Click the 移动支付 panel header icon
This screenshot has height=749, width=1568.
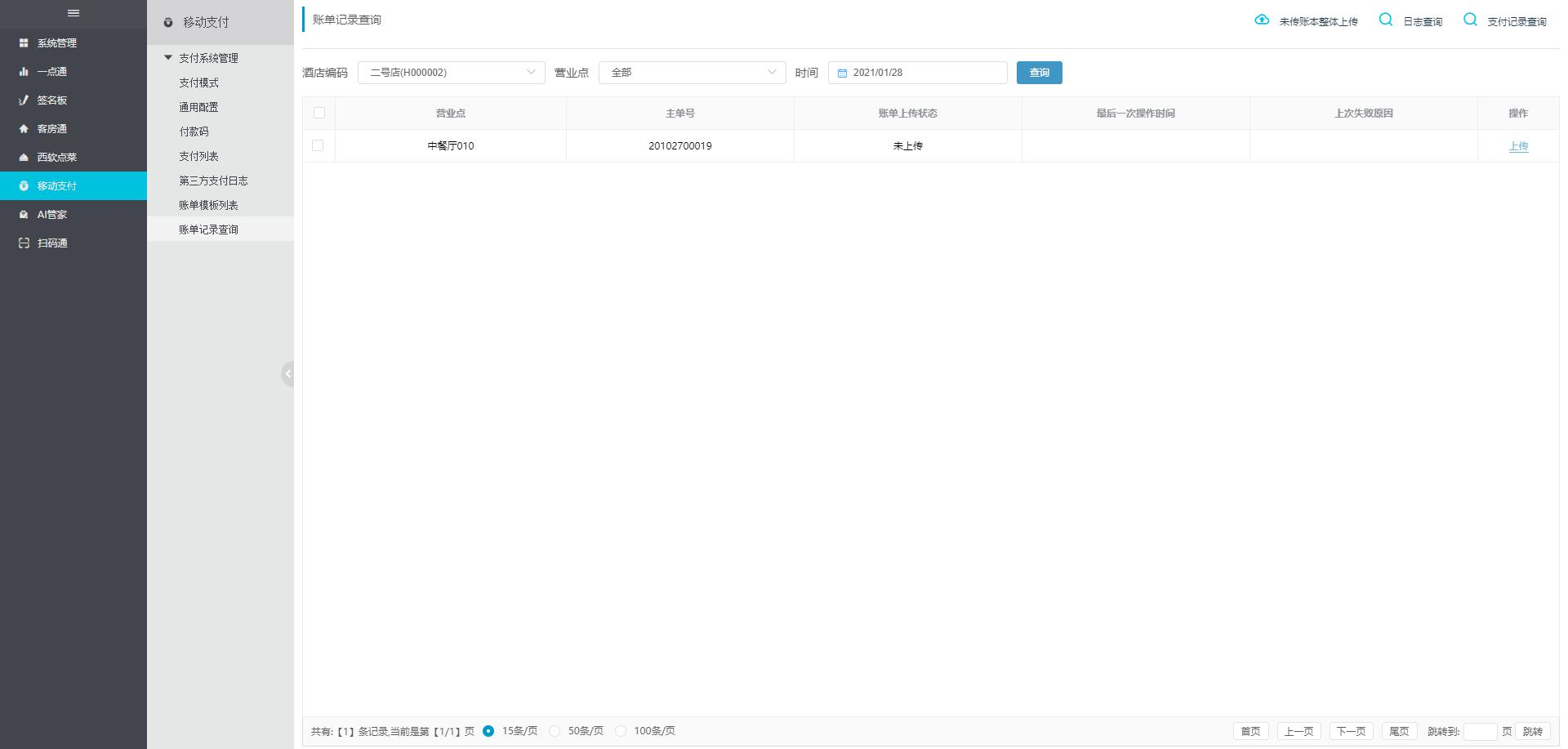(x=168, y=23)
